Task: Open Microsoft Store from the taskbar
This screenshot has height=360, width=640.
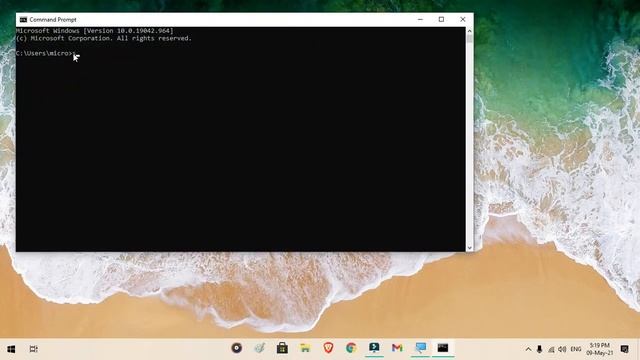Action: click(x=282, y=348)
